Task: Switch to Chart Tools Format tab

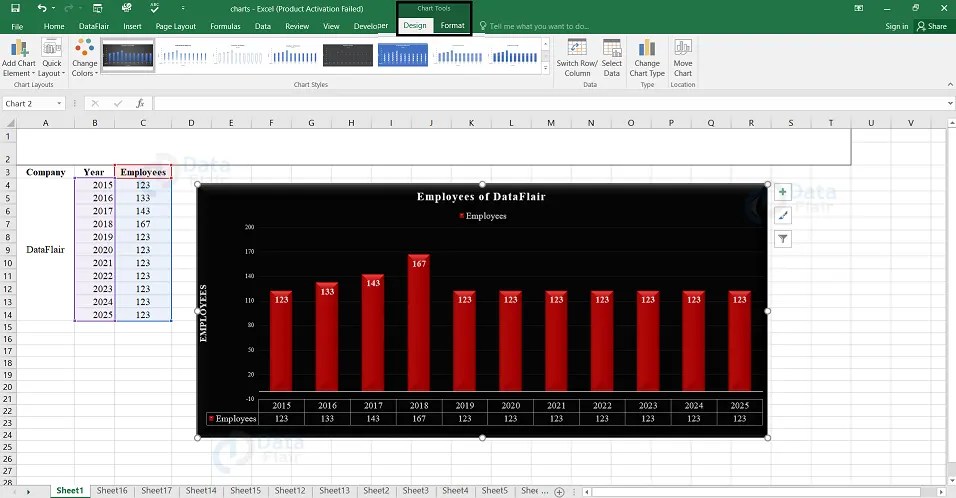Action: (452, 26)
